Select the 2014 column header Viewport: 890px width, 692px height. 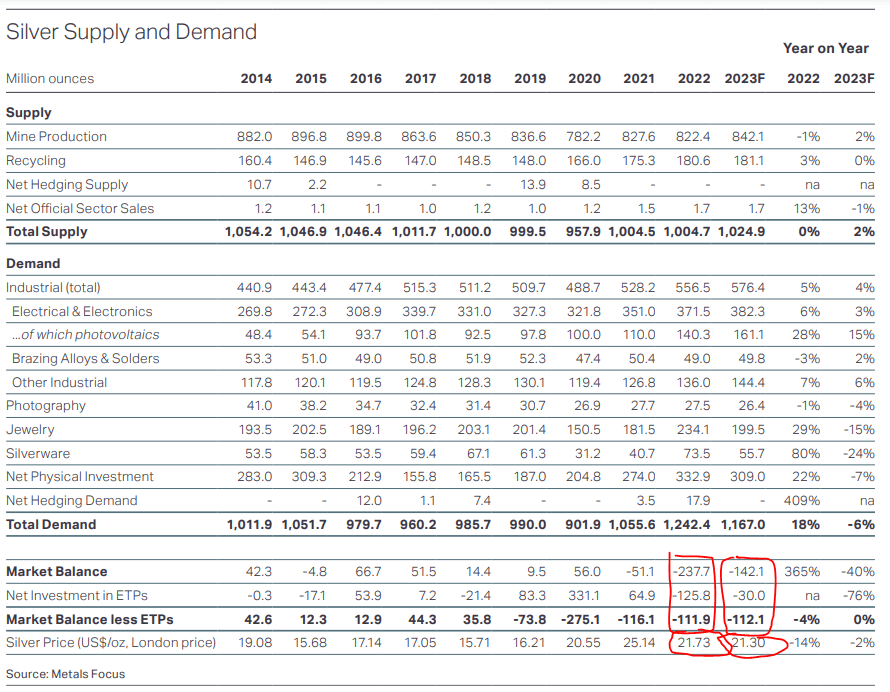256,78
